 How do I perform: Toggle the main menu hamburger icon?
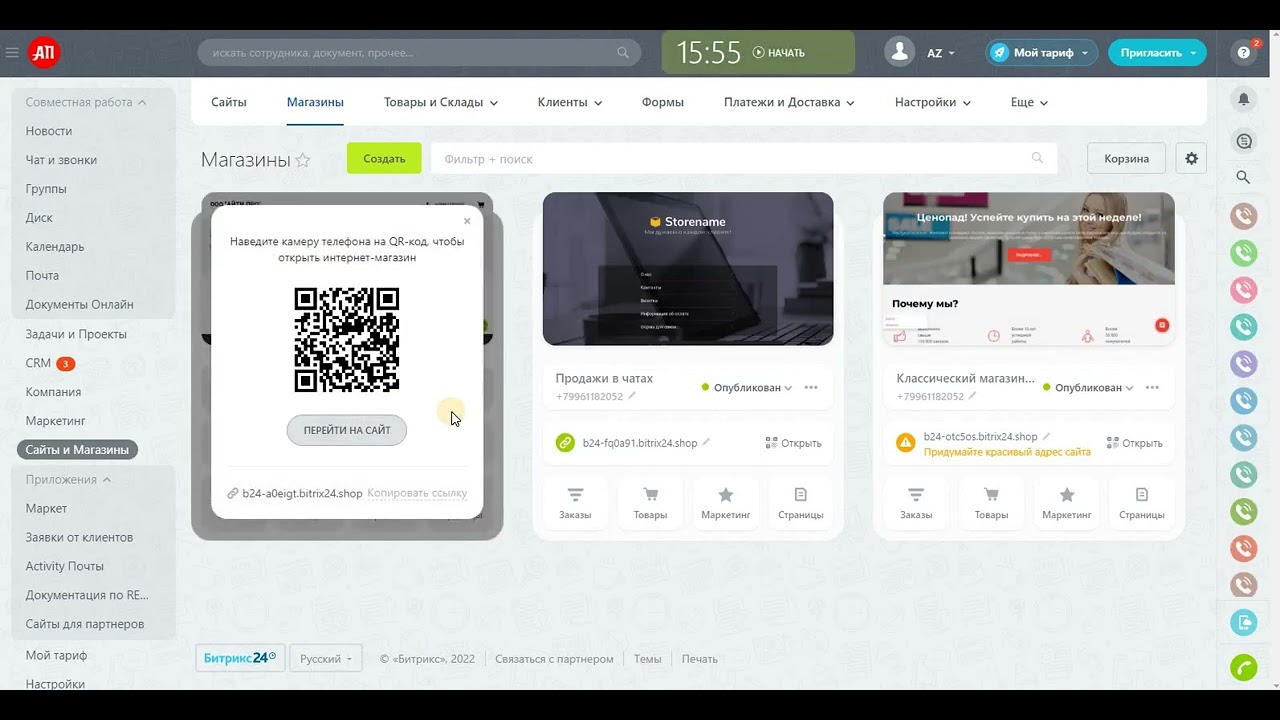point(12,53)
